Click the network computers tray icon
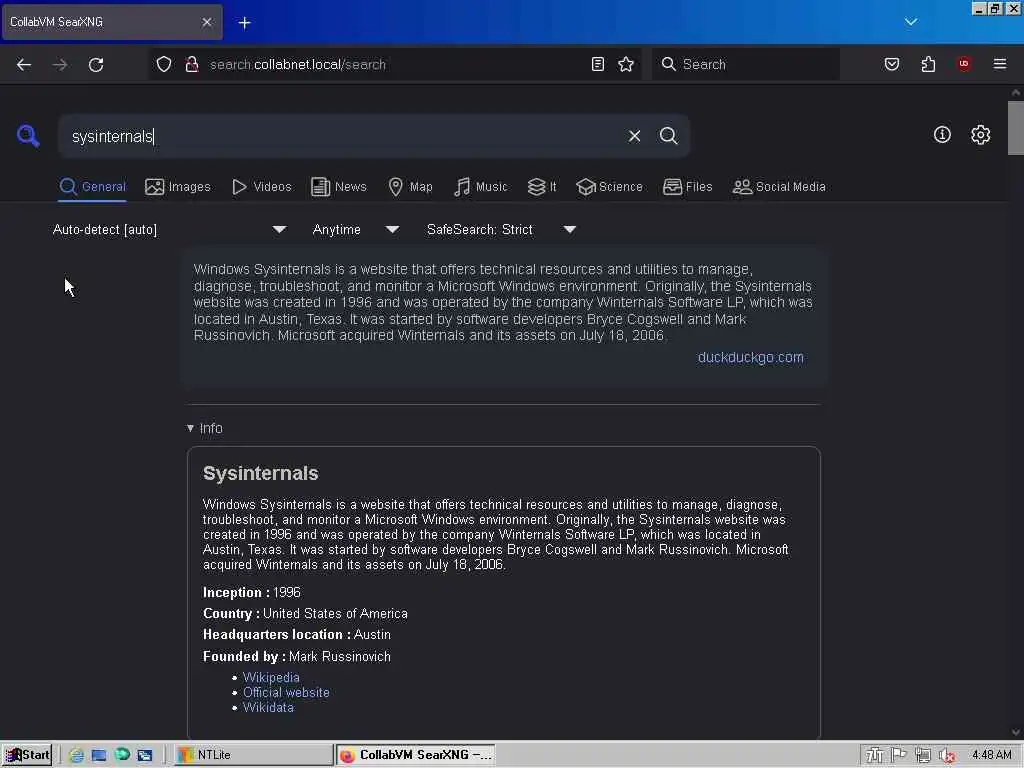The width and height of the screenshot is (1024, 768). coord(923,755)
